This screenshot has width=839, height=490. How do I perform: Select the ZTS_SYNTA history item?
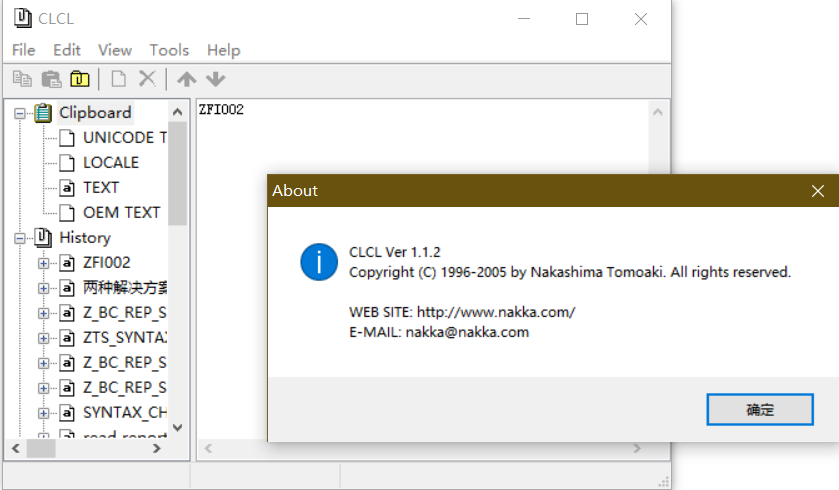[125, 338]
